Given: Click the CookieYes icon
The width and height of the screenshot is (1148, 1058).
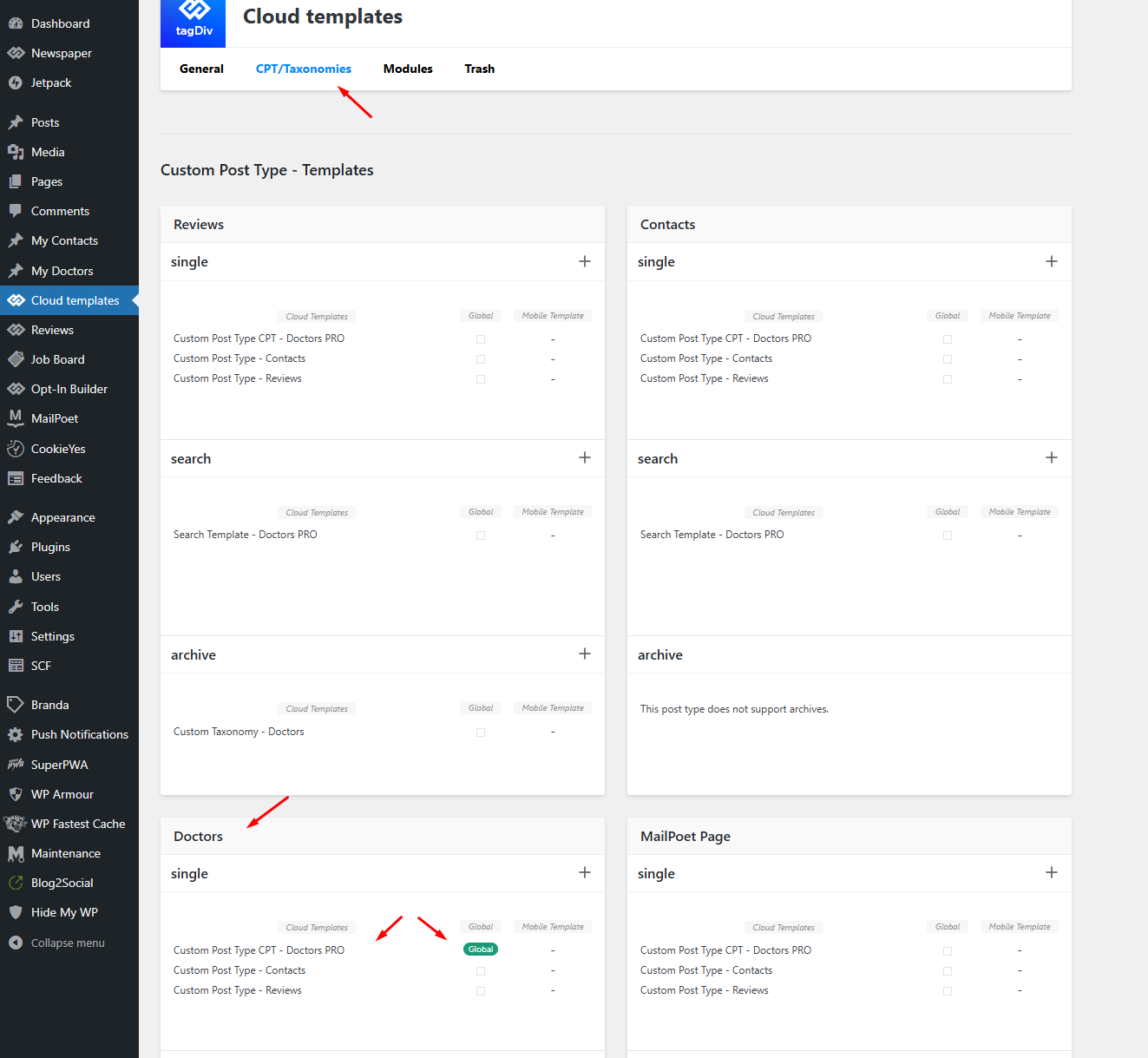Looking at the screenshot, I should pyautogui.click(x=16, y=449).
